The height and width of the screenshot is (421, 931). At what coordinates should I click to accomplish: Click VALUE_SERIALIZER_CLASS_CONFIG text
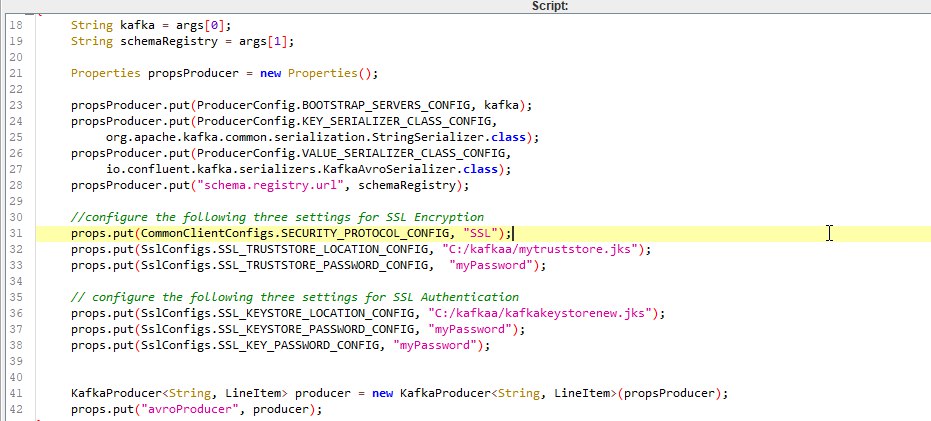402,153
